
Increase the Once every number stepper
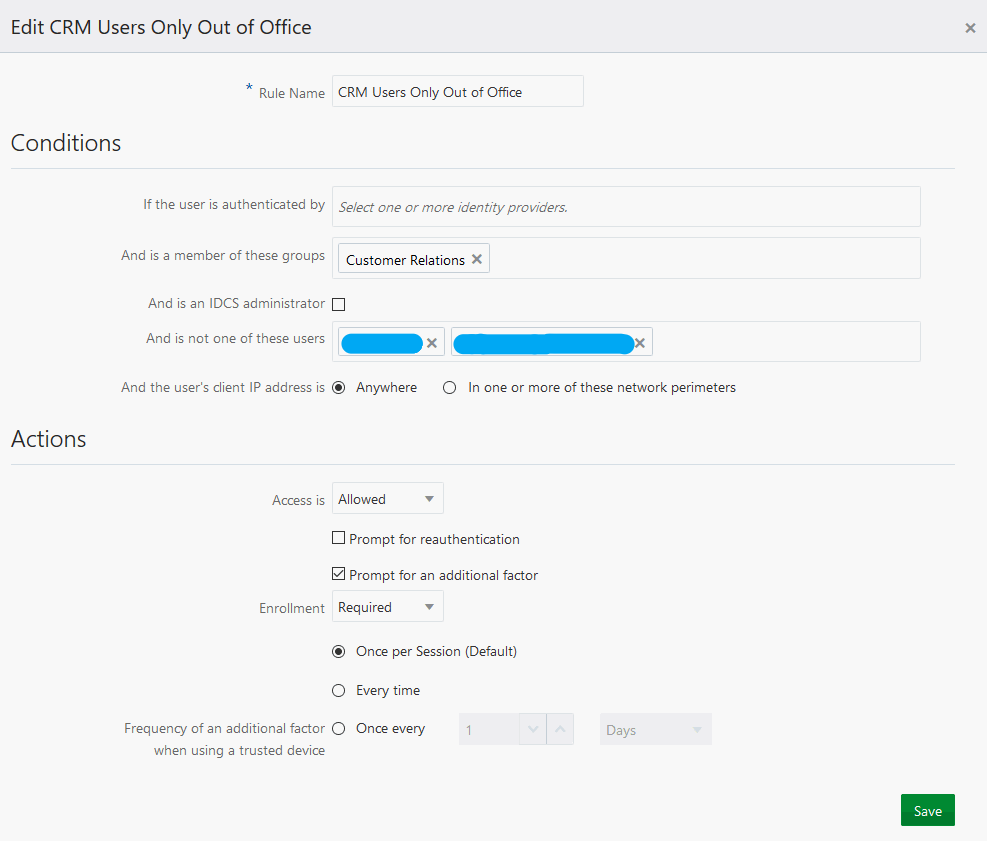562,729
